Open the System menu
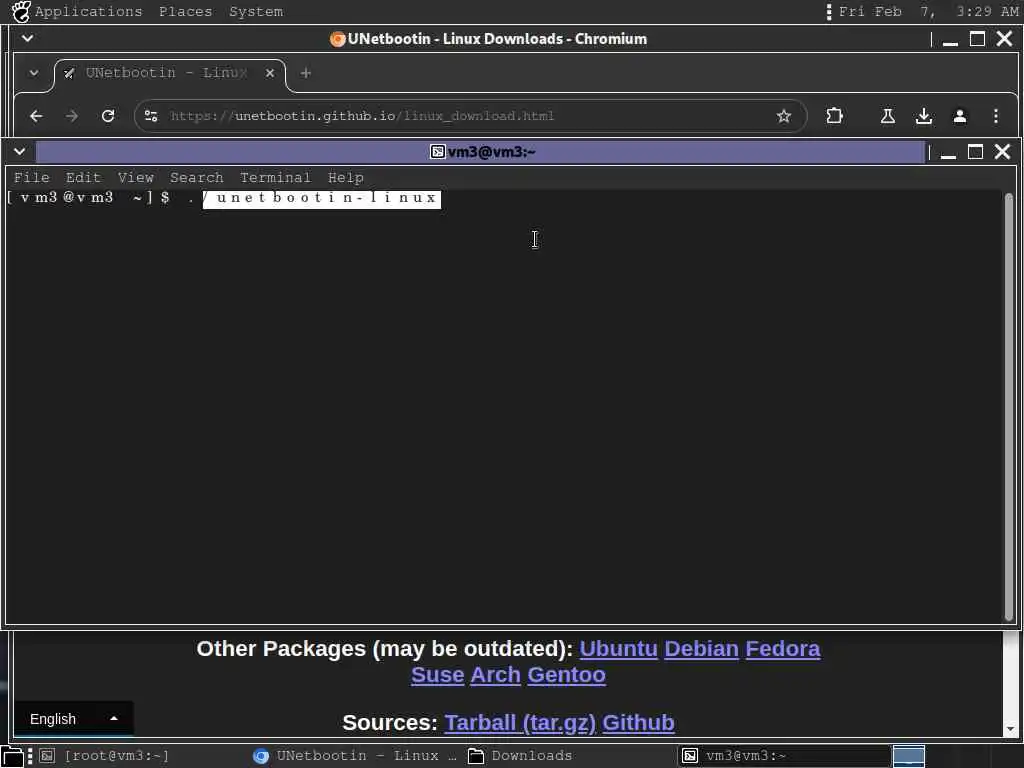Viewport: 1024px width, 768px height. click(256, 12)
